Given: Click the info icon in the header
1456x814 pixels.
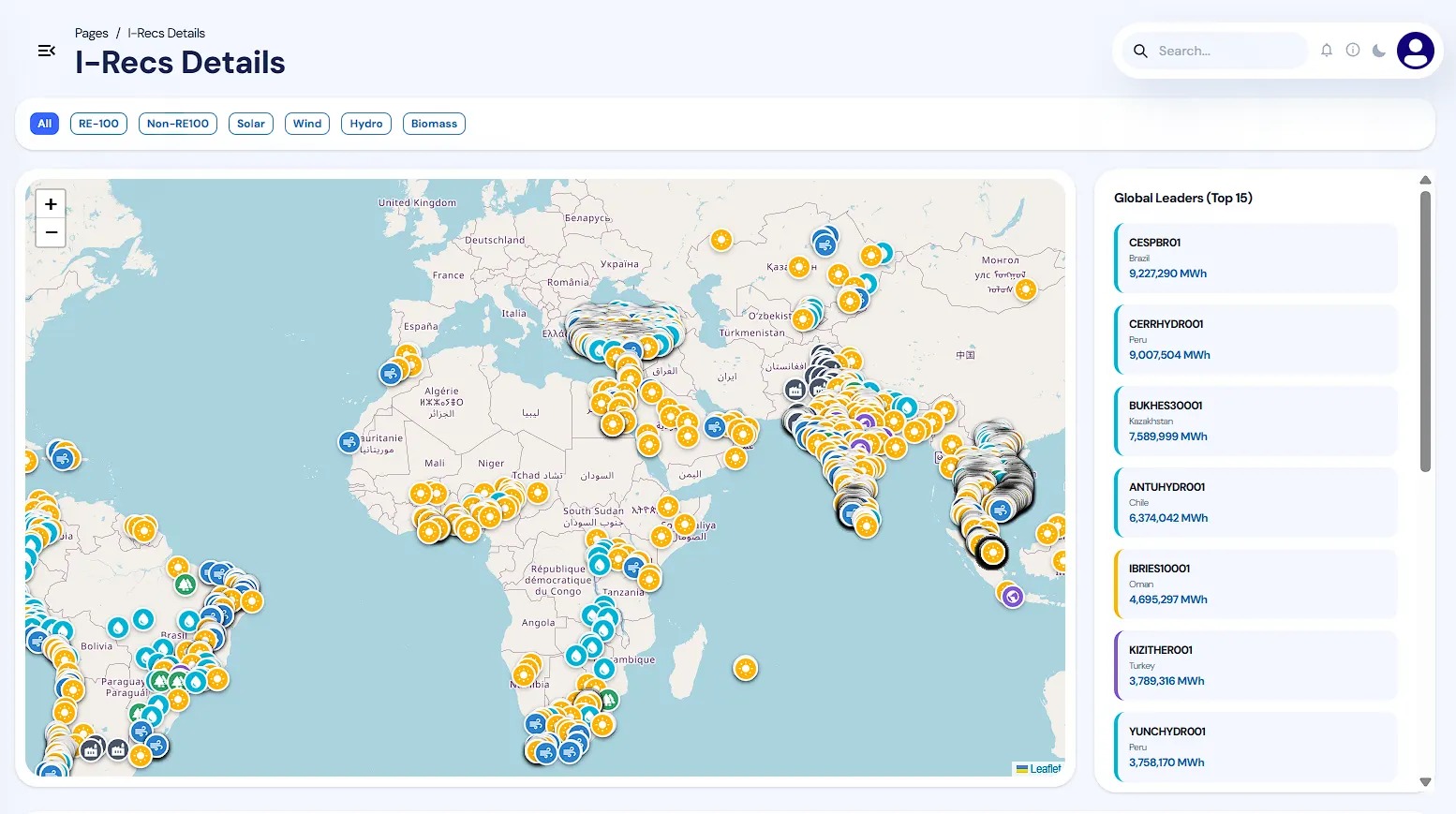Looking at the screenshot, I should click(x=1353, y=51).
